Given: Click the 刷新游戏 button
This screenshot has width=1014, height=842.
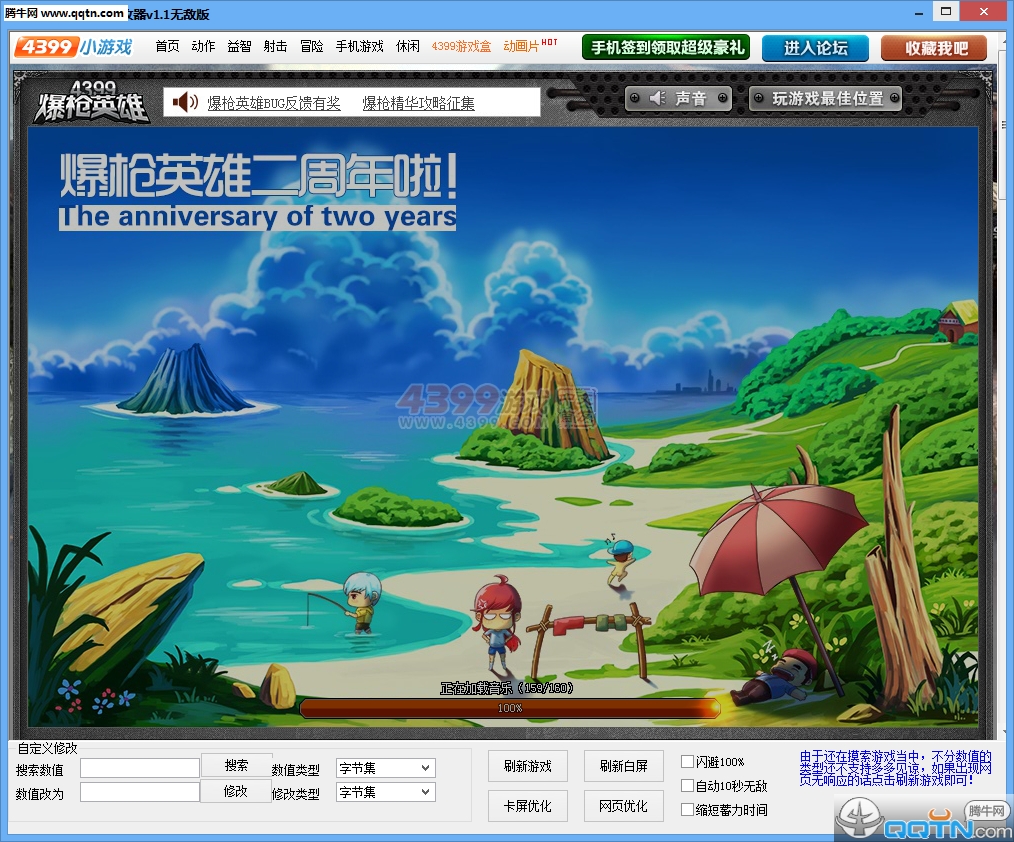Looking at the screenshot, I should point(528,766).
